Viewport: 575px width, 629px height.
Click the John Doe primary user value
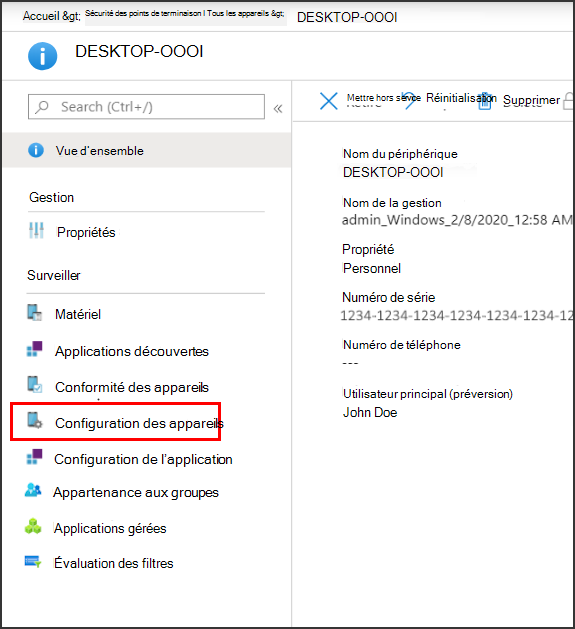[x=370, y=412]
